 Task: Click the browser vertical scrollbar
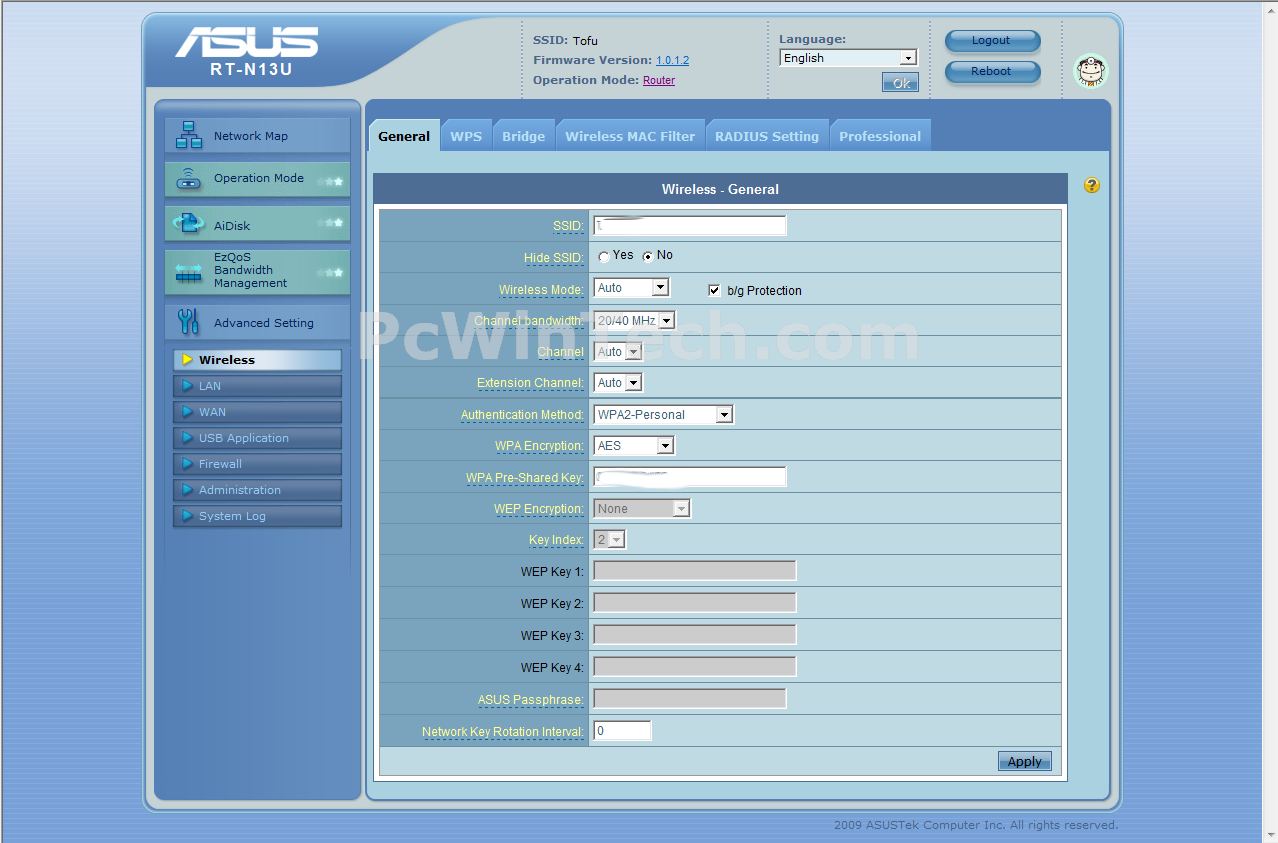click(1270, 421)
